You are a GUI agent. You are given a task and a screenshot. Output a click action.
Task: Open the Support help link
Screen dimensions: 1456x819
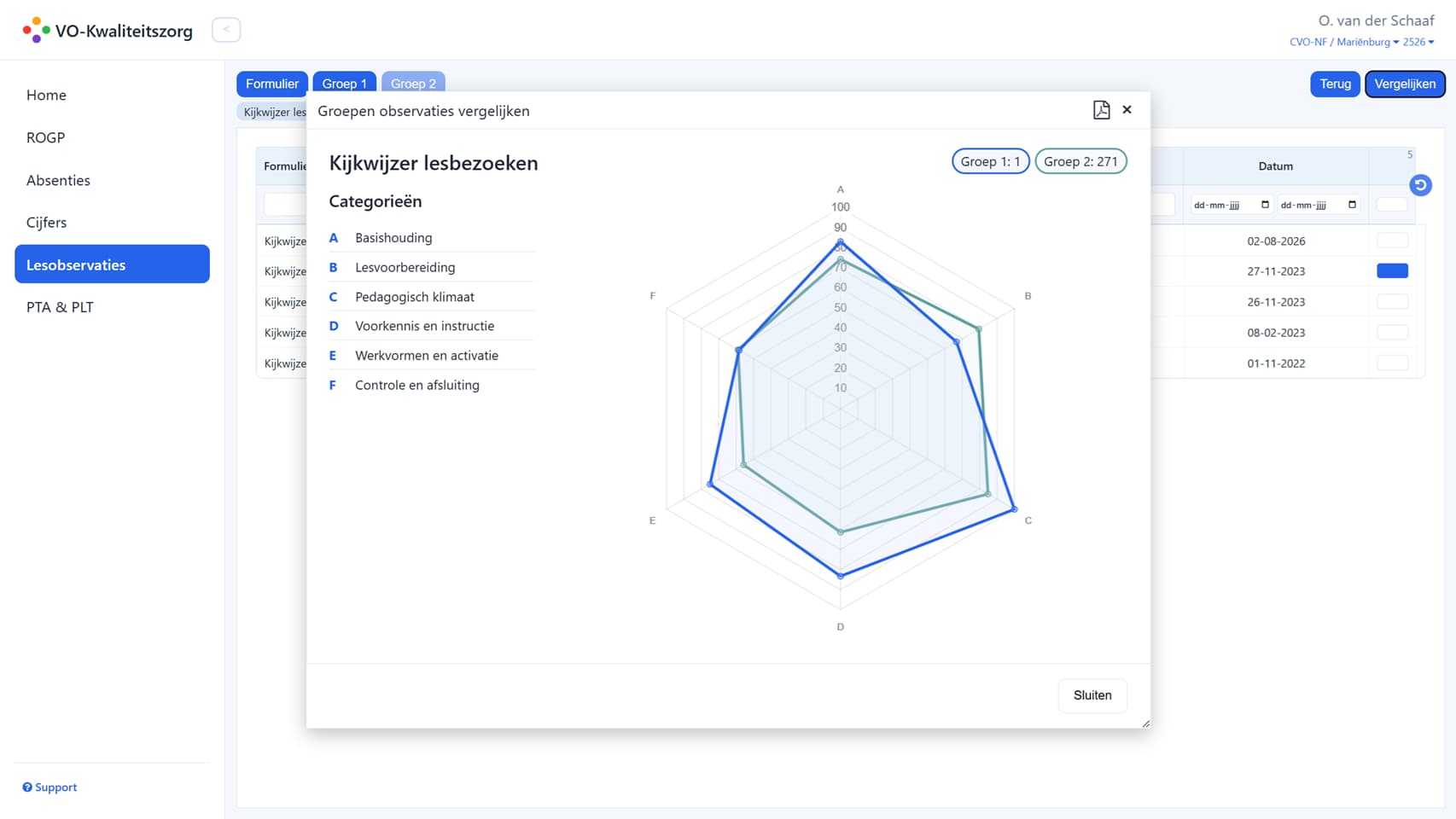click(x=50, y=787)
